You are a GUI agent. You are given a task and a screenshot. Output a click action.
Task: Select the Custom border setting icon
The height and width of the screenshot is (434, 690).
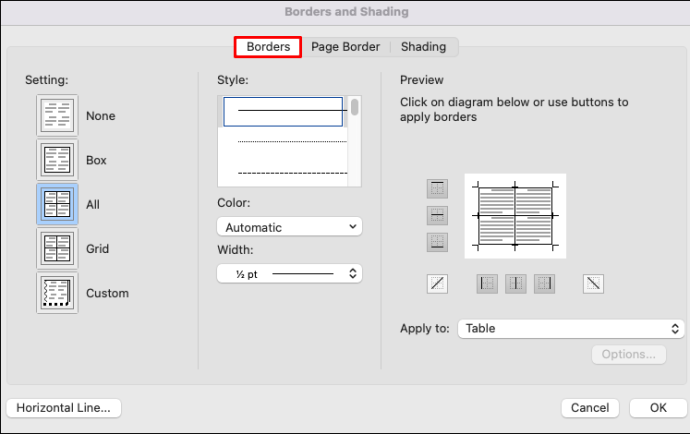click(57, 293)
